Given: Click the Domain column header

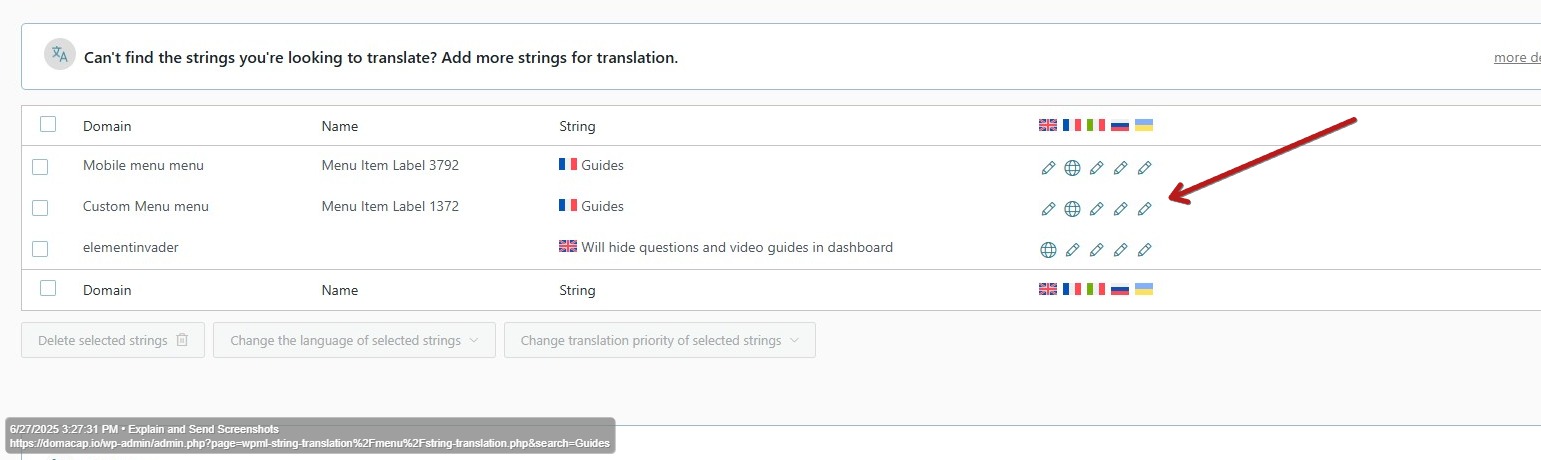Looking at the screenshot, I should coord(107,126).
